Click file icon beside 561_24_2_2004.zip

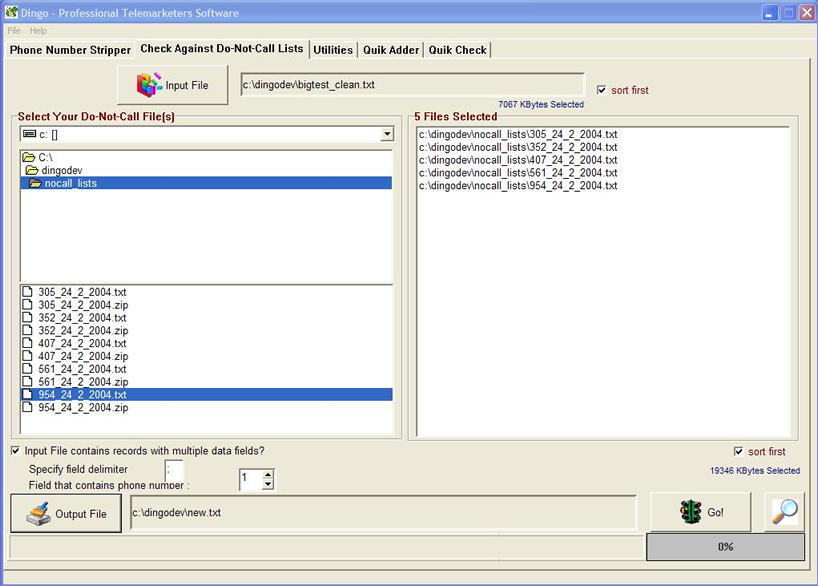point(28,381)
